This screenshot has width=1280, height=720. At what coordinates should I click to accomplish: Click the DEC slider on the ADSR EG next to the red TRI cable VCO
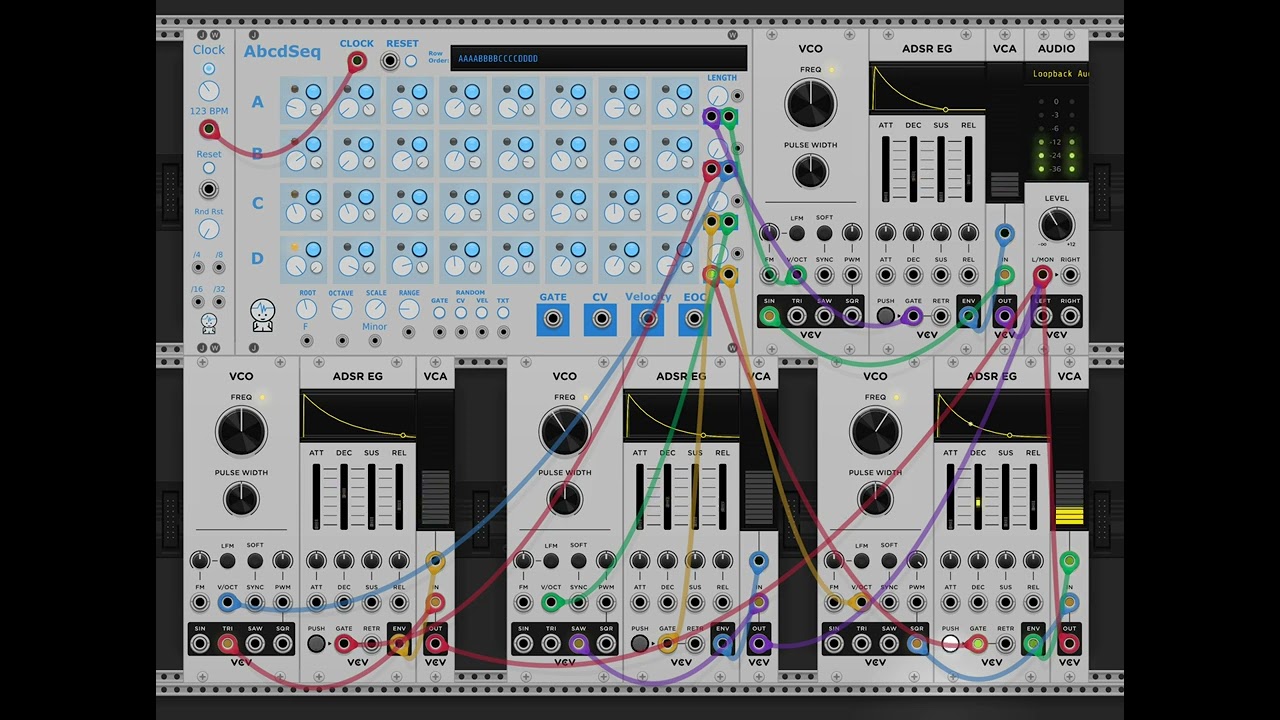[x=344, y=496]
